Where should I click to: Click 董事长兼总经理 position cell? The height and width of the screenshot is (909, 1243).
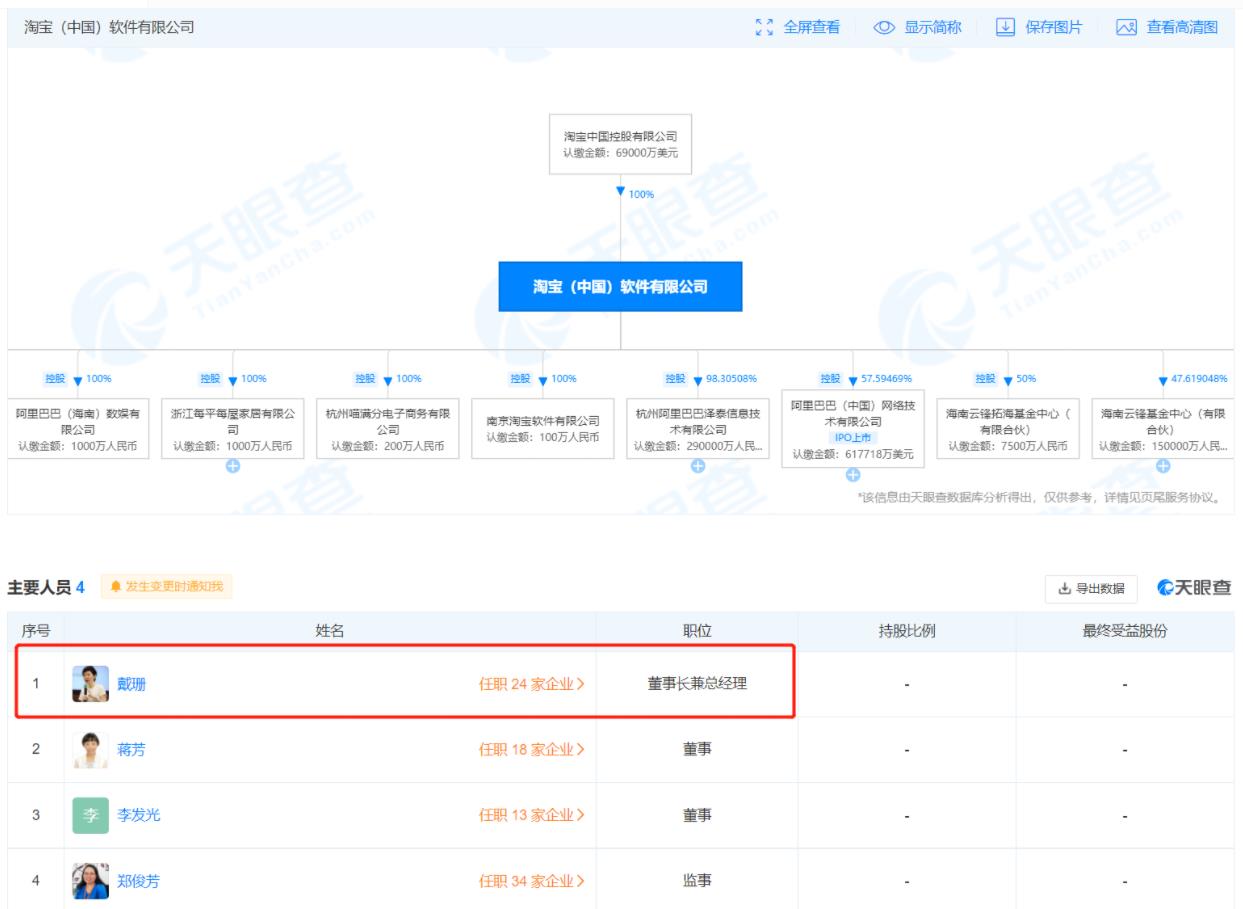697,685
